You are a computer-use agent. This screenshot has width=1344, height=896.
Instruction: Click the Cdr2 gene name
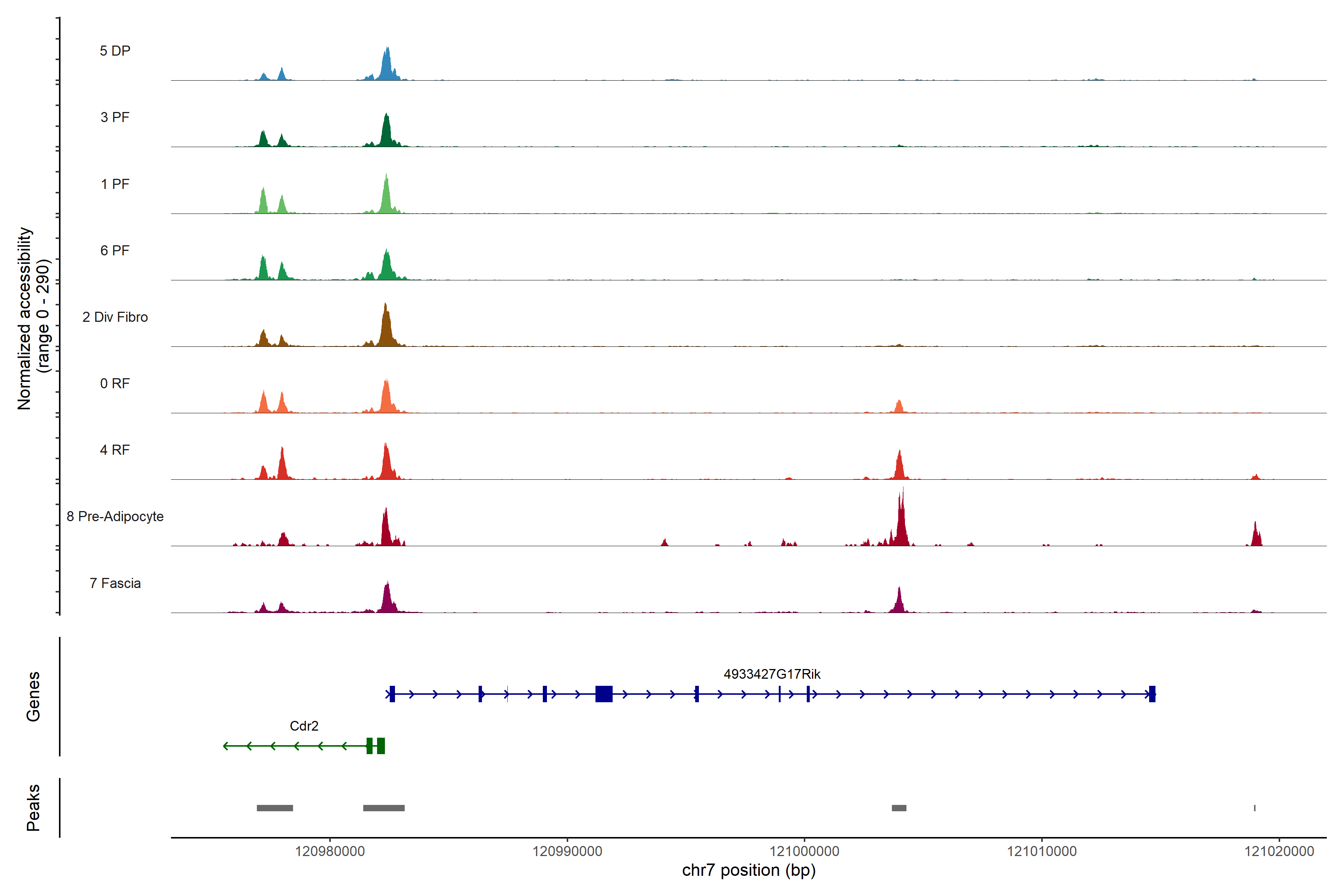(x=304, y=726)
